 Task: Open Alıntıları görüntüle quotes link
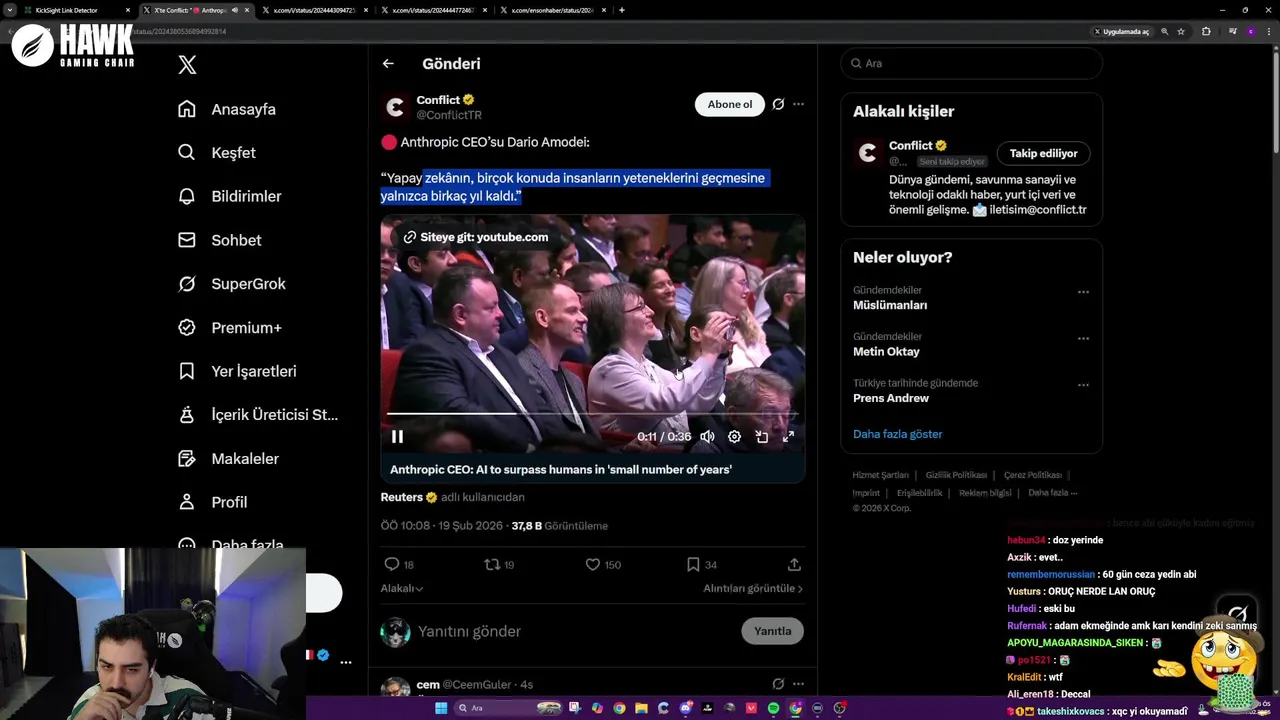pyautogui.click(x=753, y=588)
